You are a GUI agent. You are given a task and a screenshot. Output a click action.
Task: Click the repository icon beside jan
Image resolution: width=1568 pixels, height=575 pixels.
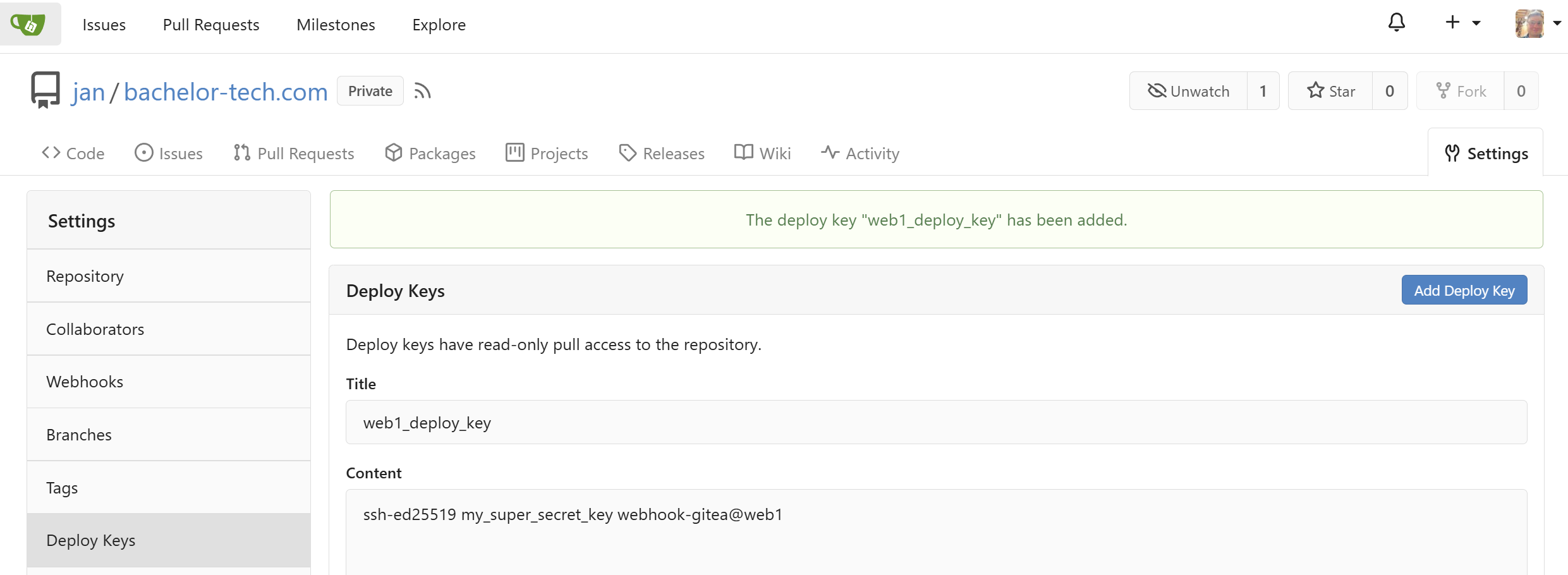pyautogui.click(x=46, y=90)
